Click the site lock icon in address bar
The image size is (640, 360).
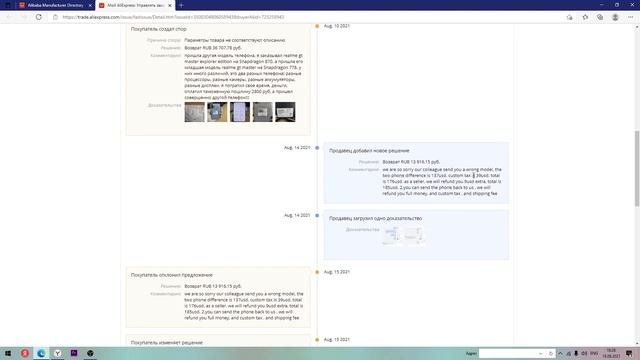point(56,17)
